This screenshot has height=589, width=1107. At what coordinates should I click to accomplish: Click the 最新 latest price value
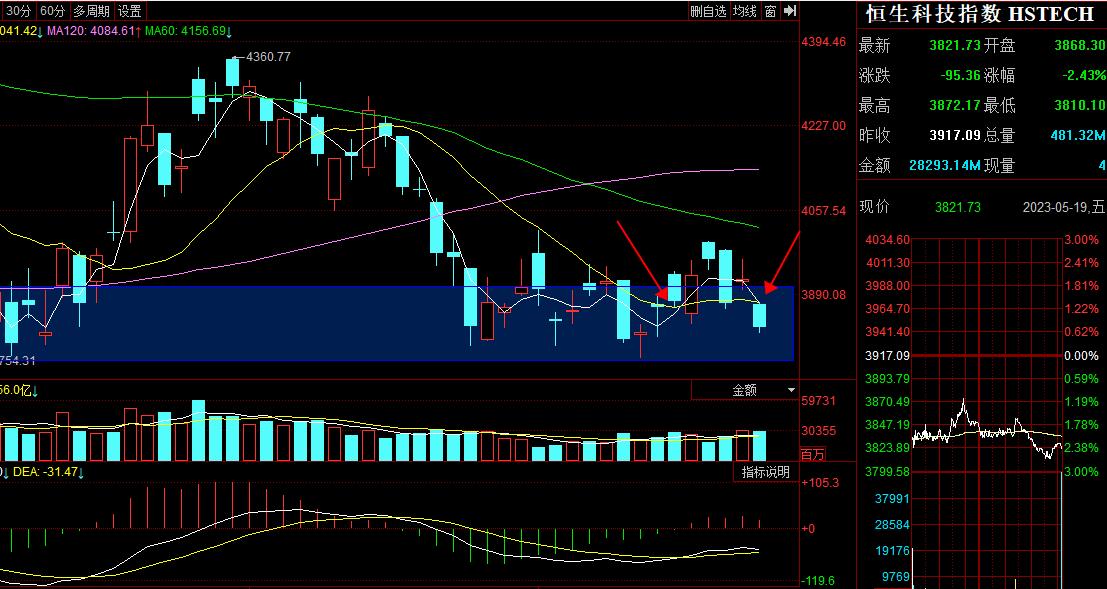point(955,46)
